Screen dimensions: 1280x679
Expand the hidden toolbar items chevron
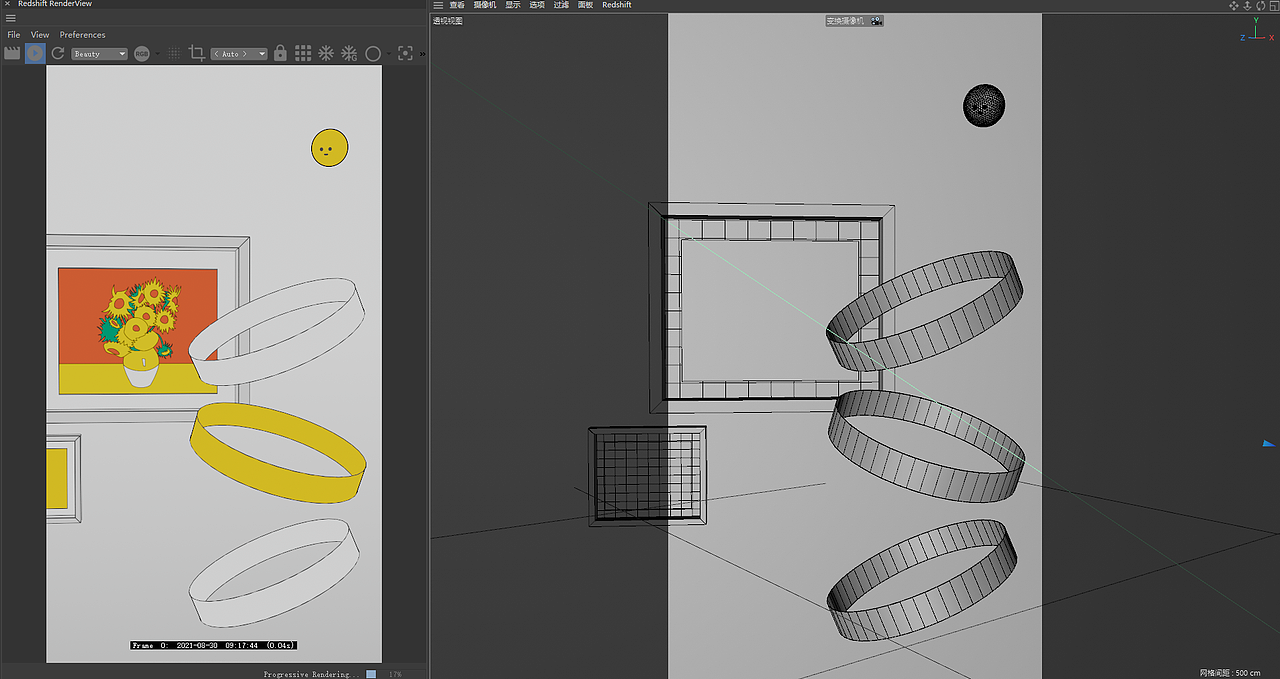pos(422,54)
